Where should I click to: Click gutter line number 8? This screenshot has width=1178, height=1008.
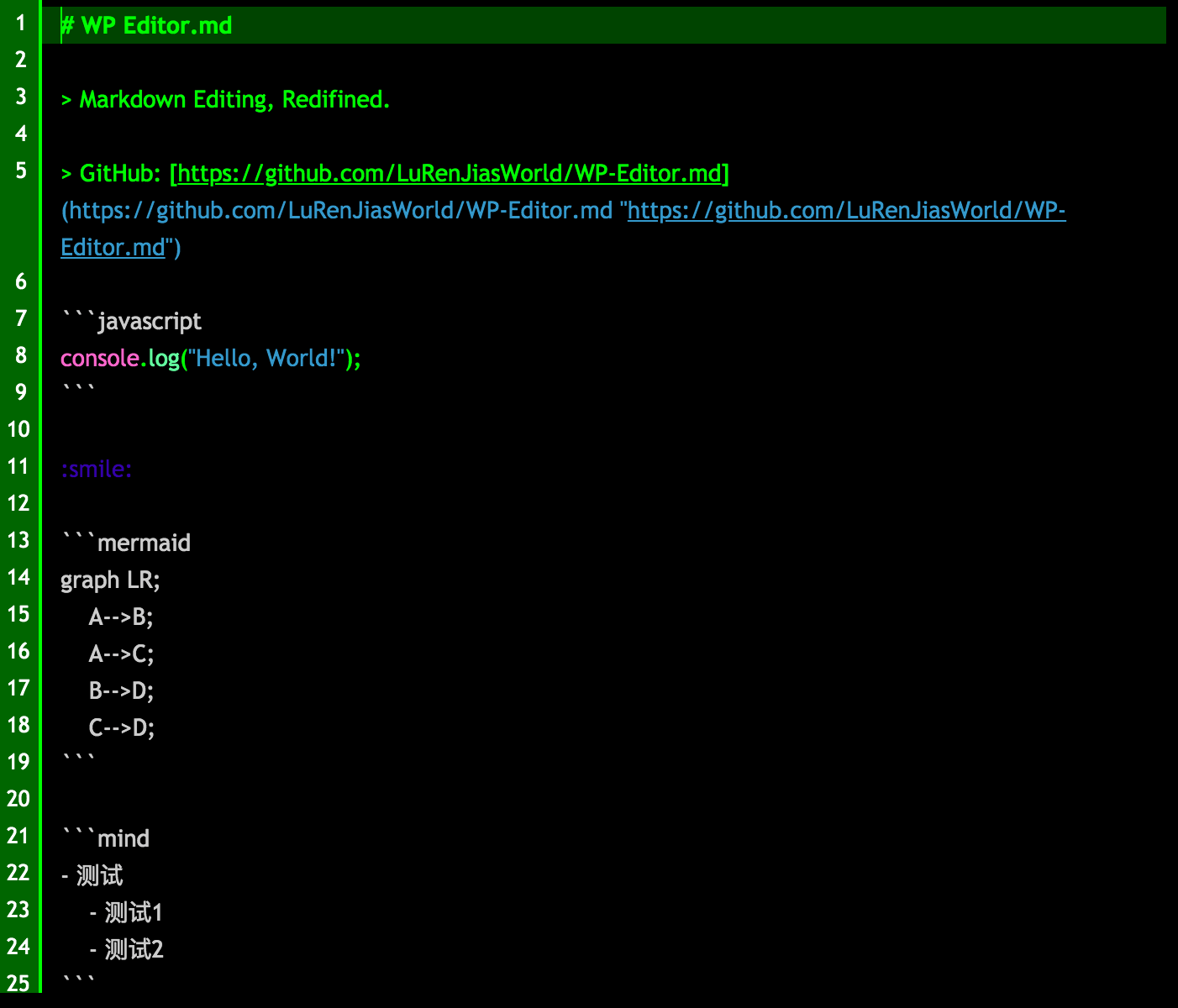21,354
